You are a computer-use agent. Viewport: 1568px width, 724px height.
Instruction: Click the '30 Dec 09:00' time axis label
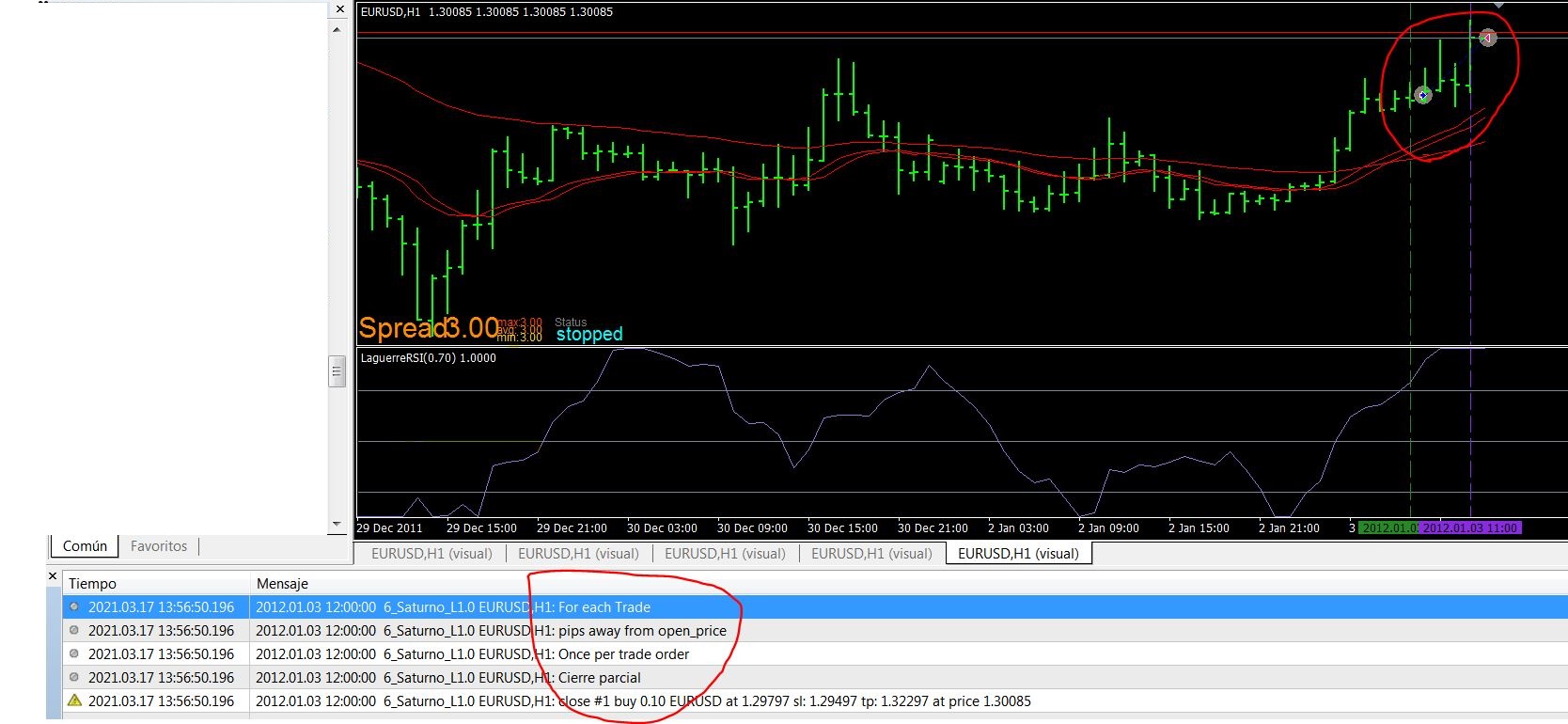tap(752, 528)
